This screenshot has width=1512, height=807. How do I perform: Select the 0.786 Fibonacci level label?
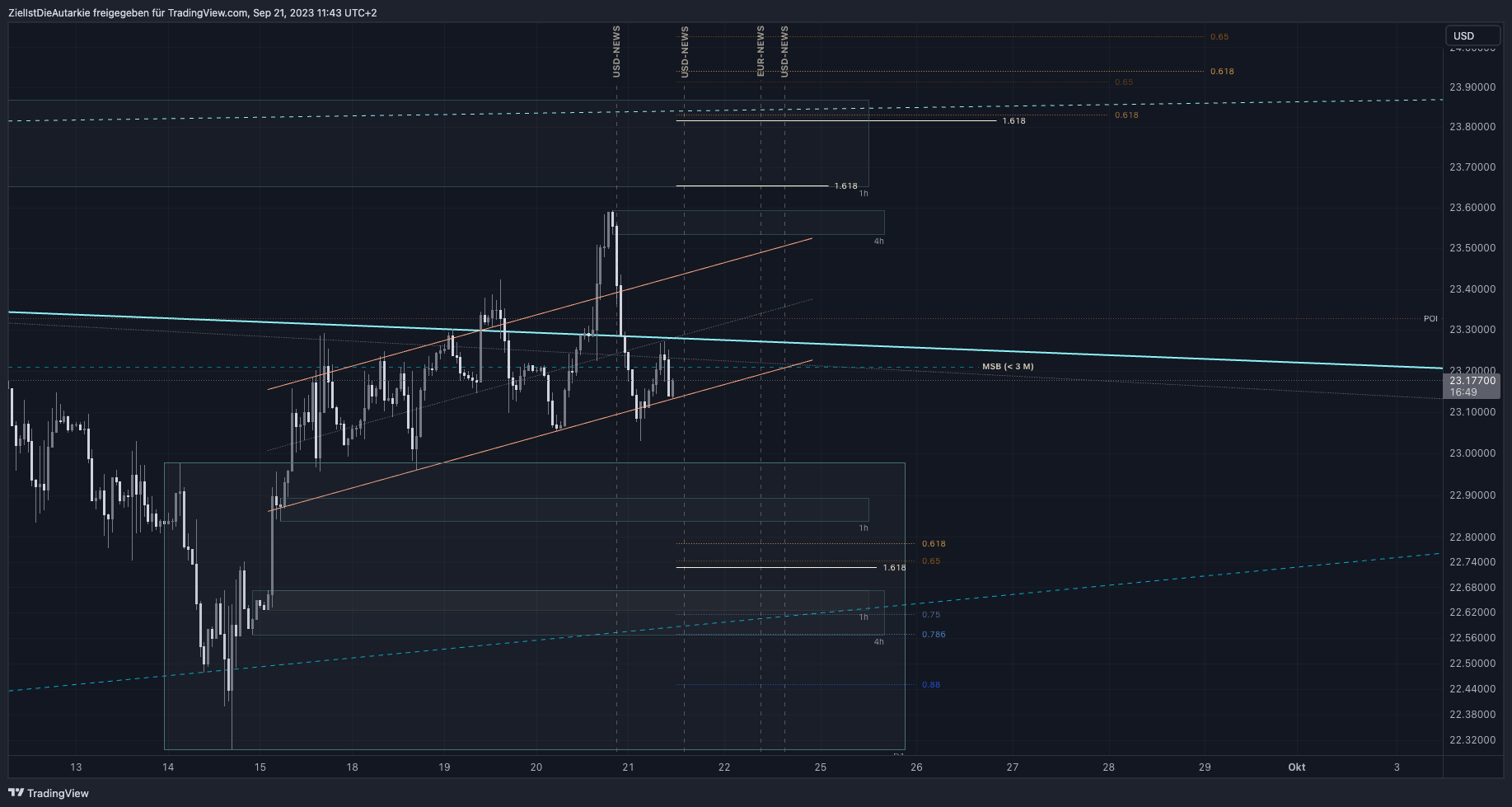point(934,634)
